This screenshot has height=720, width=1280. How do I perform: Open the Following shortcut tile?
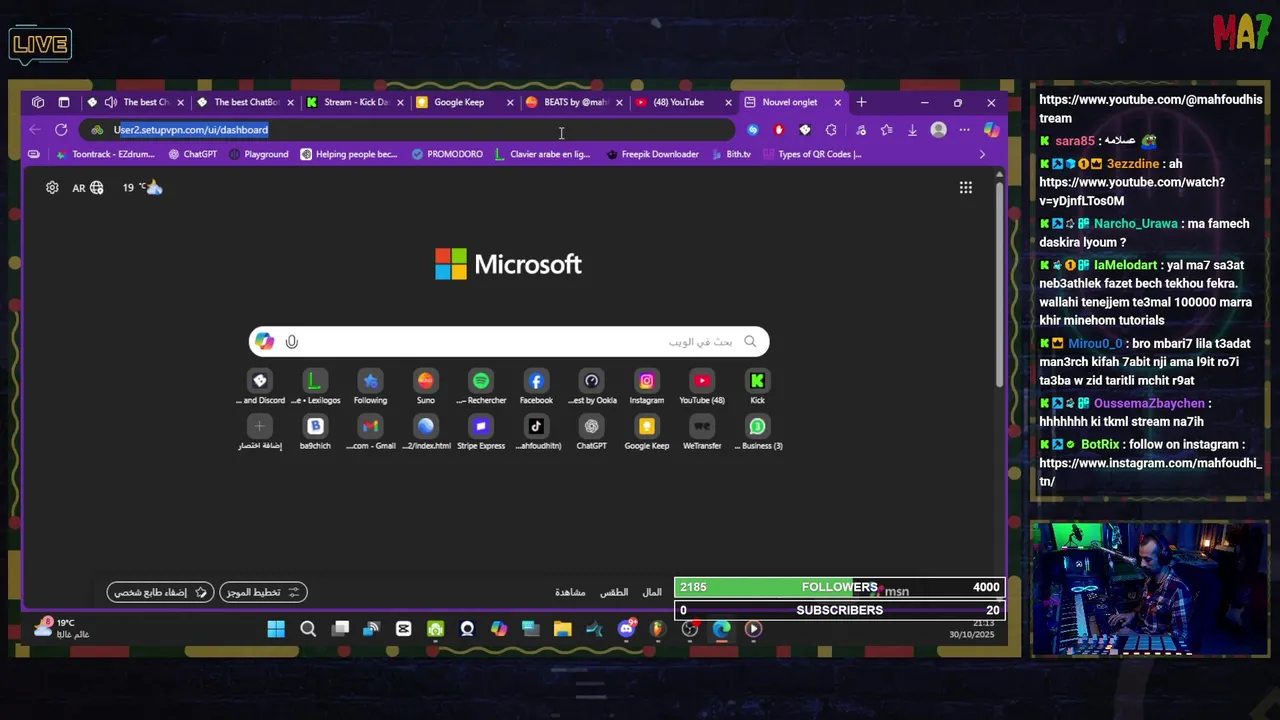[370, 386]
